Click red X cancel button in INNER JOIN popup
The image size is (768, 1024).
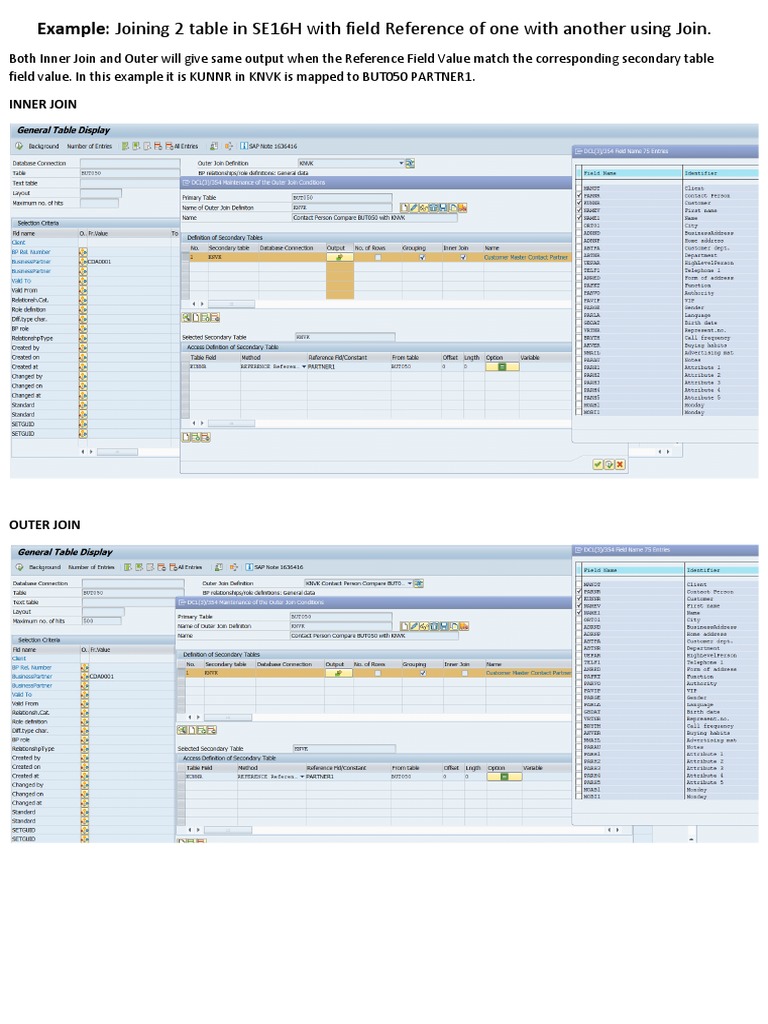[x=620, y=464]
